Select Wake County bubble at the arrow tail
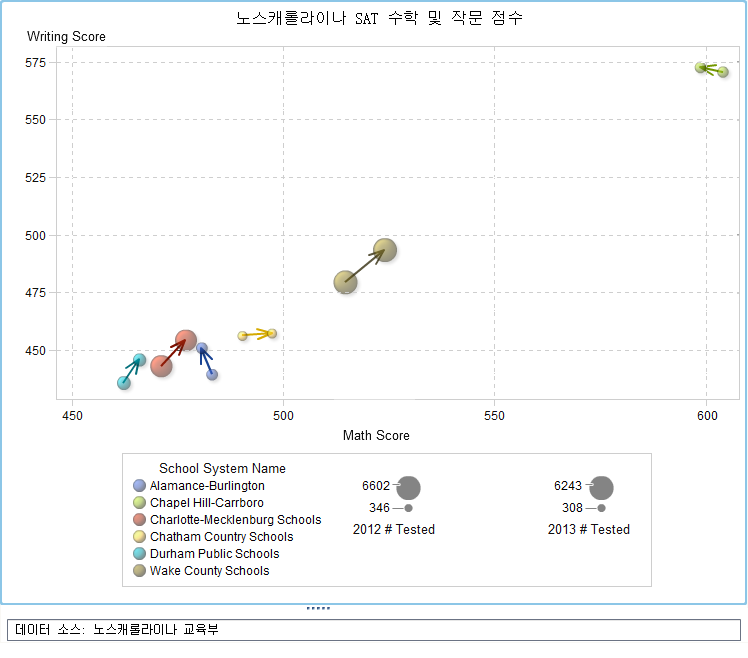This screenshot has width=748, height=658. (x=345, y=282)
